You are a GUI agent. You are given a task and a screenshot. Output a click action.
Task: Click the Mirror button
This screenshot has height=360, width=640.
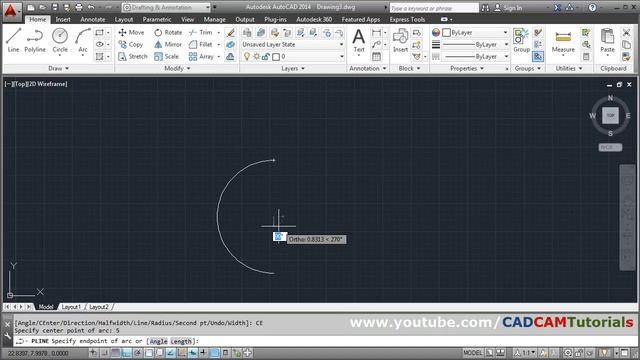(168, 44)
